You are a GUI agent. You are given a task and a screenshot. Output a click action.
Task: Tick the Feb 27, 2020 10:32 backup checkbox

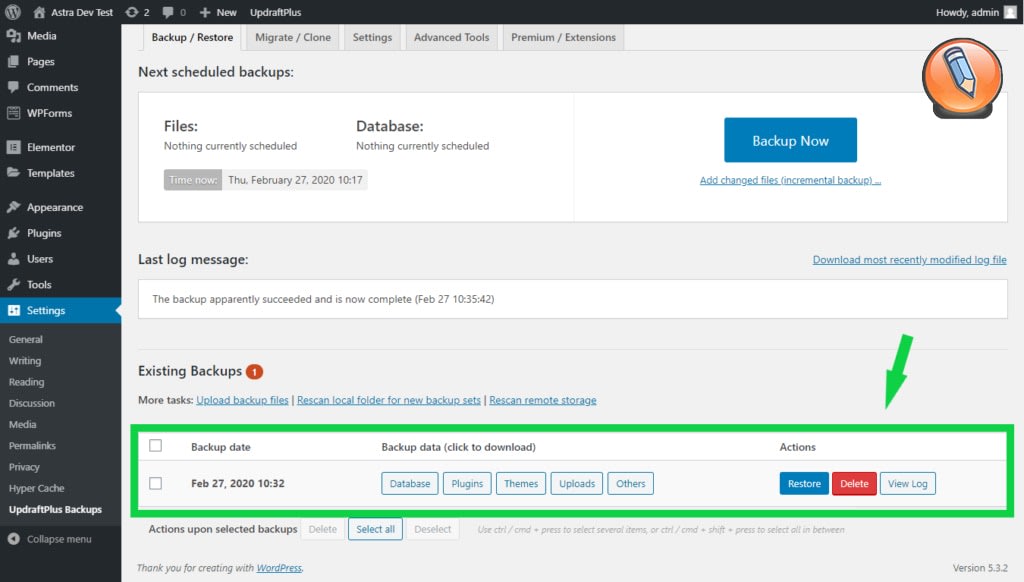tap(155, 483)
